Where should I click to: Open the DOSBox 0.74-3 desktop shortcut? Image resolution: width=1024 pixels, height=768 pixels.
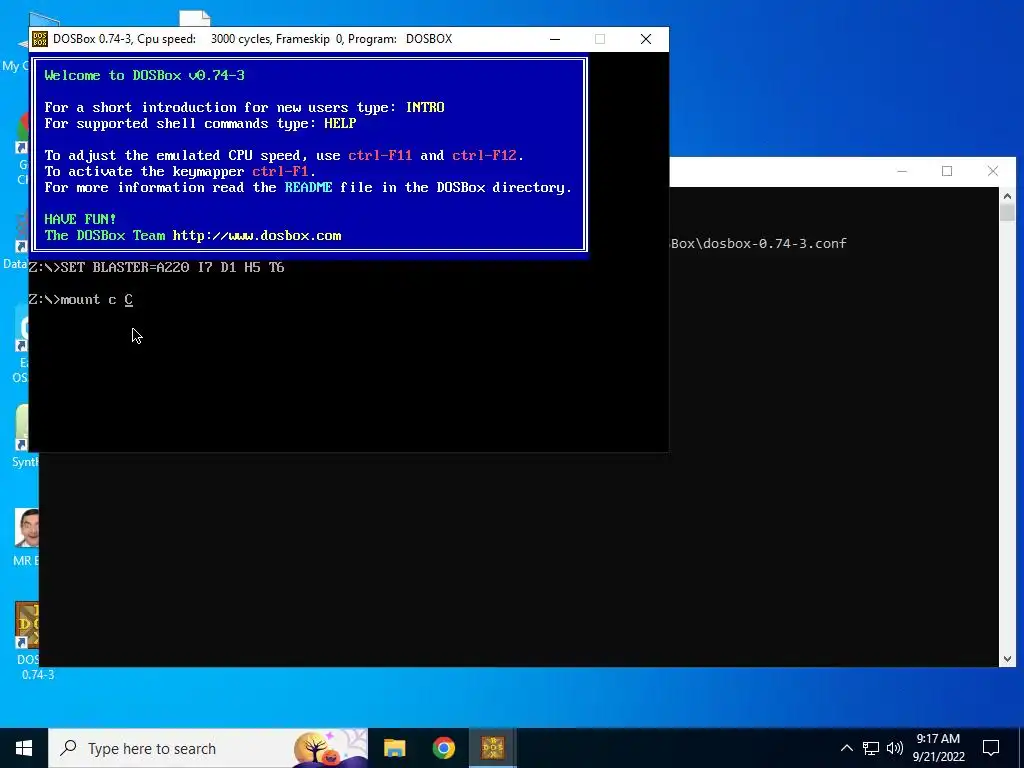(x=27, y=641)
